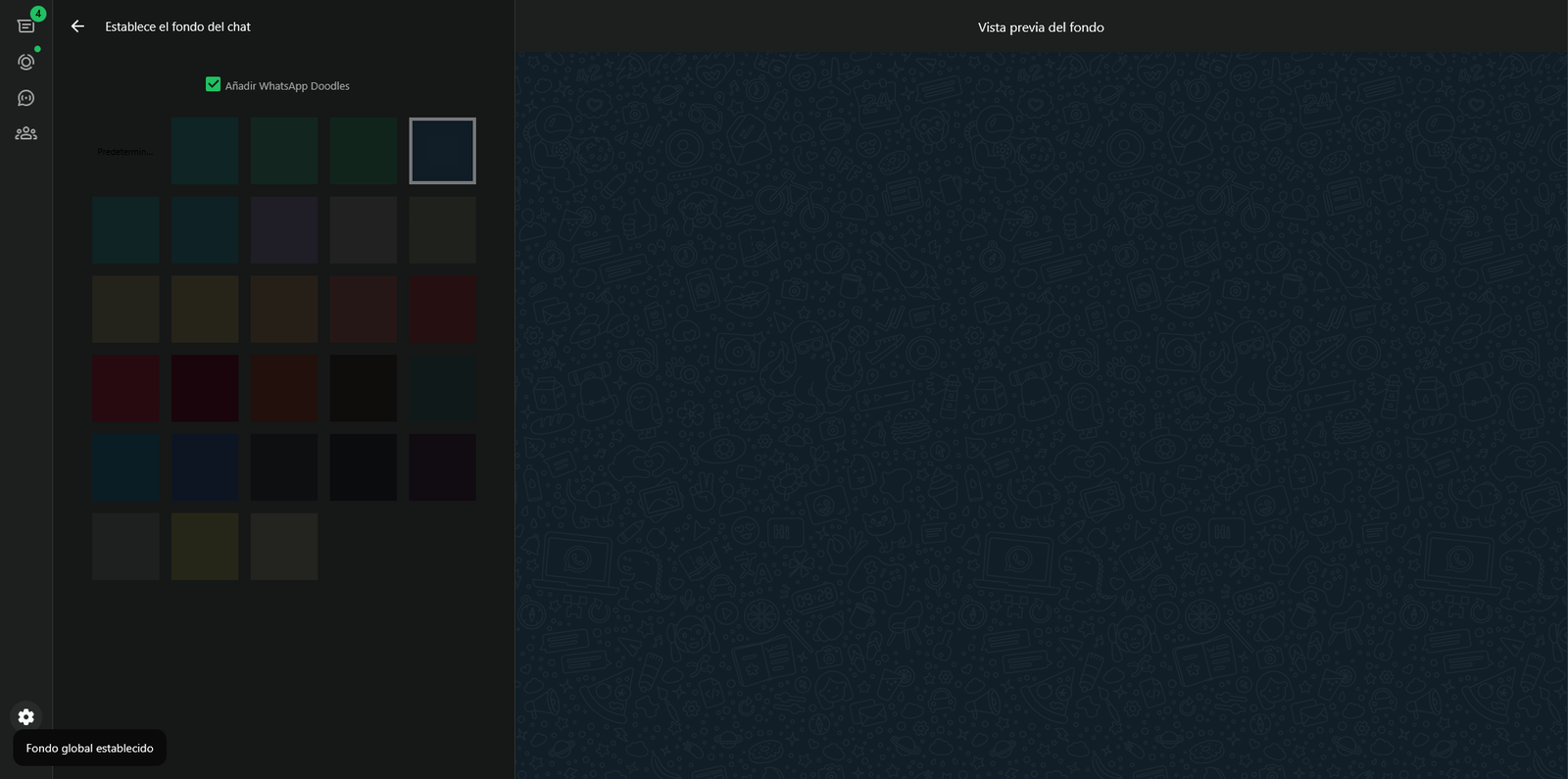Pick the fourth swatch in first row, forest green
This screenshot has width=1568, height=779.
pyautogui.click(x=364, y=151)
